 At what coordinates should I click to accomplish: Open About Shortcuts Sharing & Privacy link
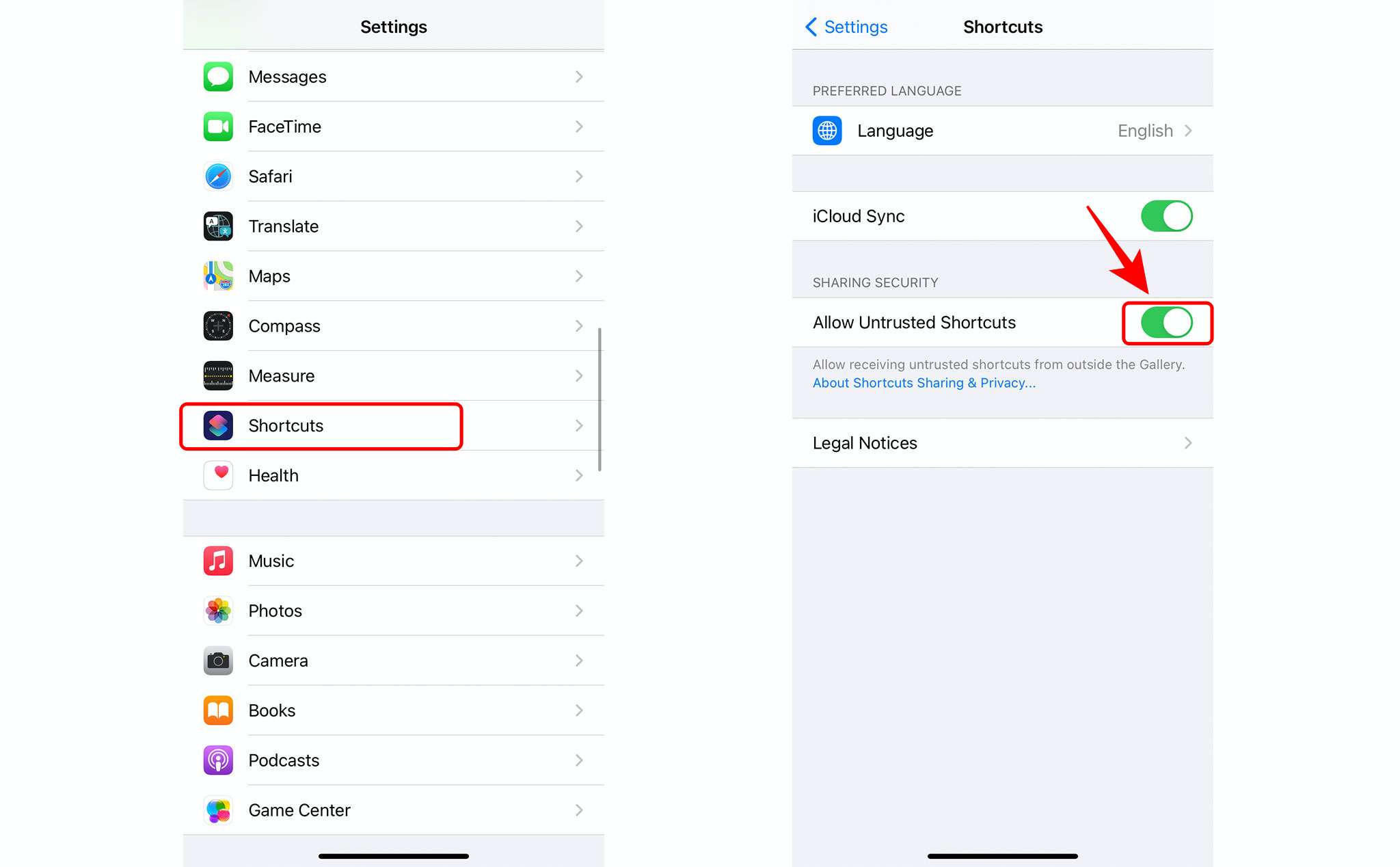point(924,383)
